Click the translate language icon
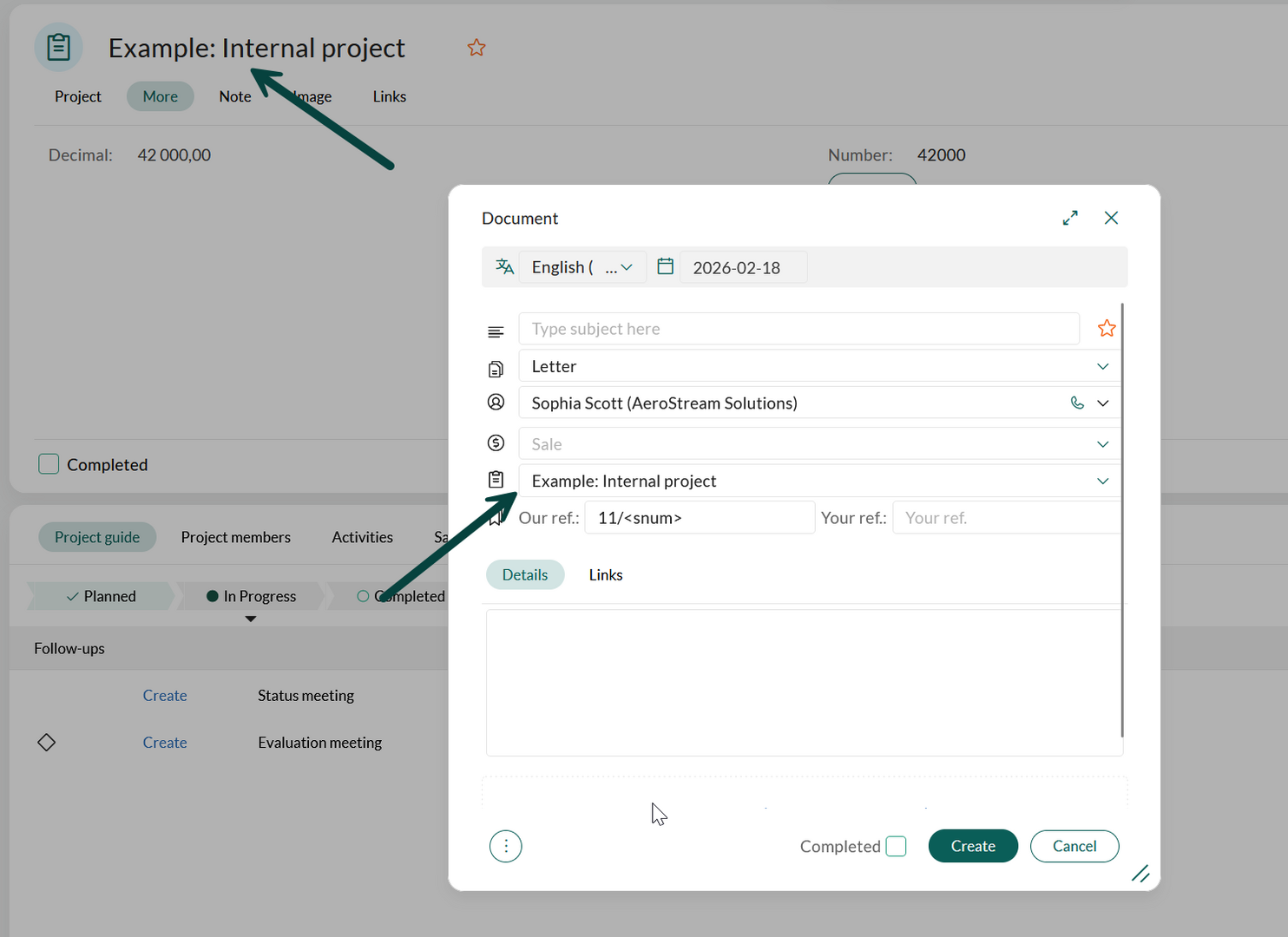 [504, 267]
